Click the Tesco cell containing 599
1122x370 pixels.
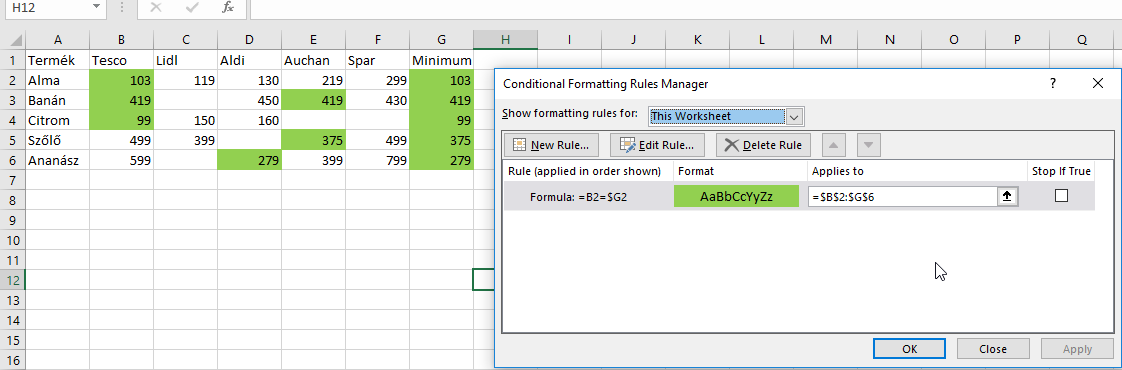tap(122, 160)
